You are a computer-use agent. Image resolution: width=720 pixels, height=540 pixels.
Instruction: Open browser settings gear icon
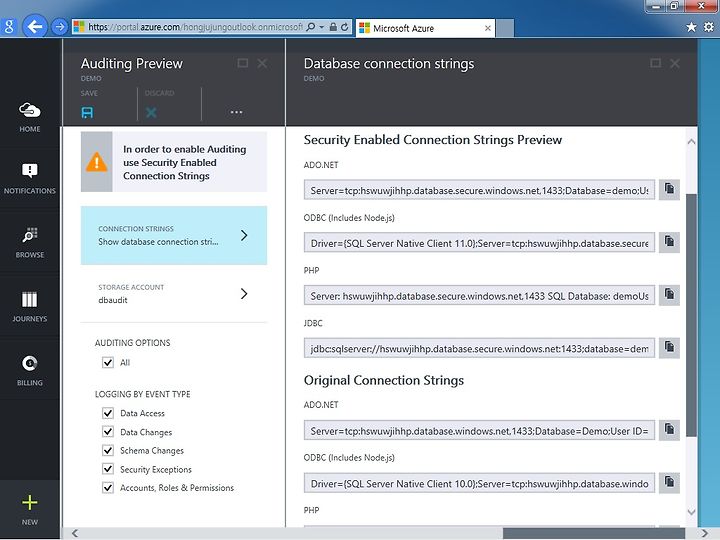(x=709, y=27)
